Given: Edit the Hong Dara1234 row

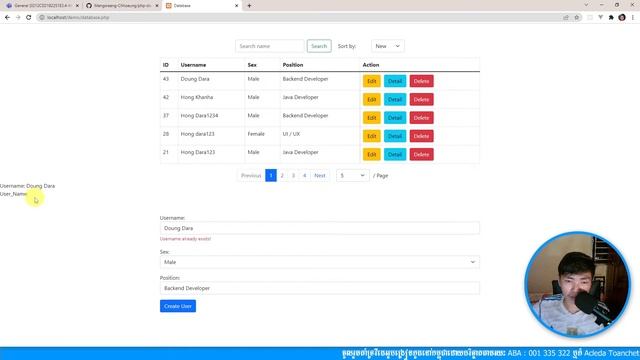Looking at the screenshot, I should [371, 118].
